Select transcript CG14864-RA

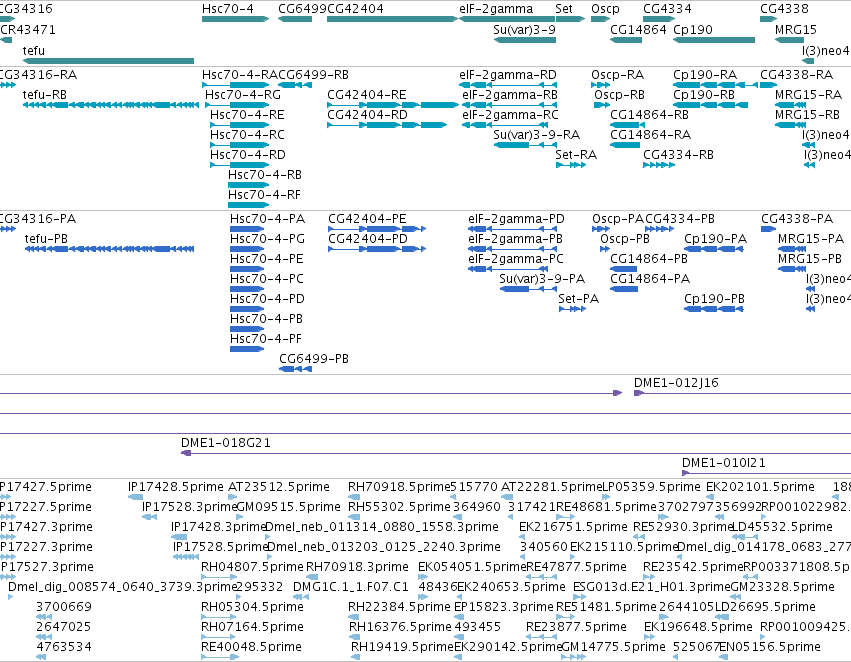(x=625, y=145)
